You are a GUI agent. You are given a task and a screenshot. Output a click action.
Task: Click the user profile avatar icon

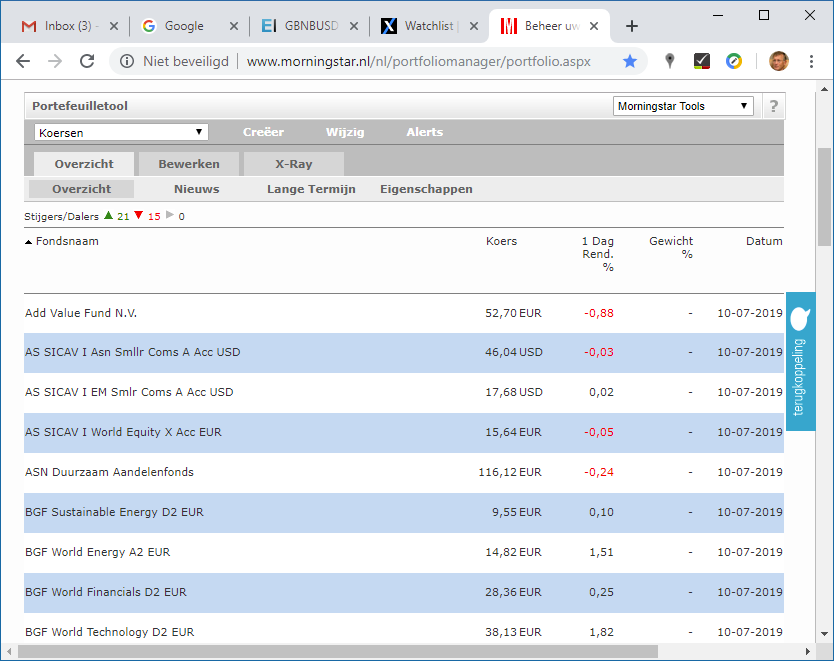point(778,61)
